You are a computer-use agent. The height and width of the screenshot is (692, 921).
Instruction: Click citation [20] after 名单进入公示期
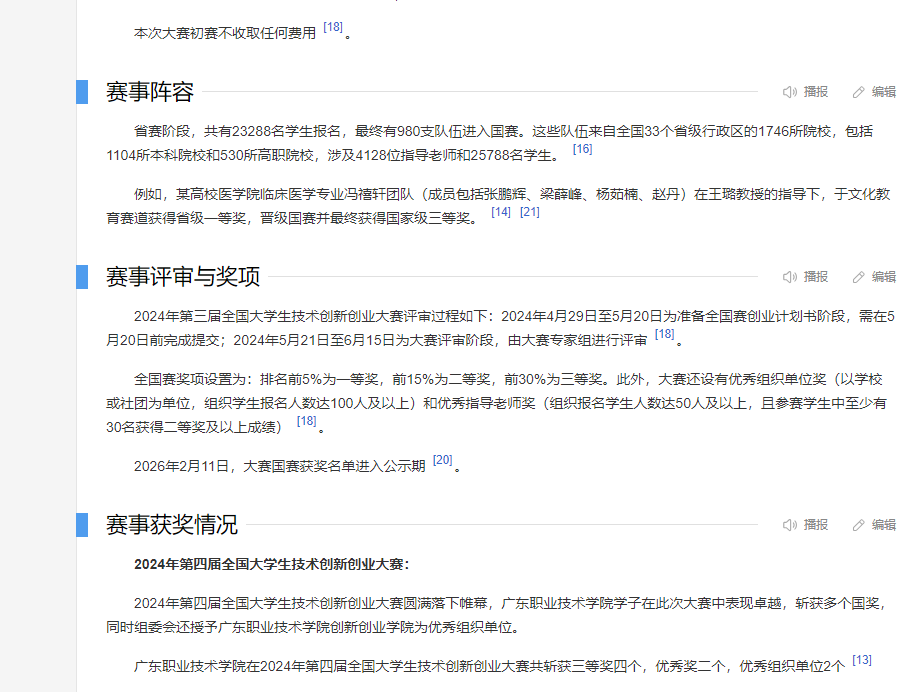442,460
